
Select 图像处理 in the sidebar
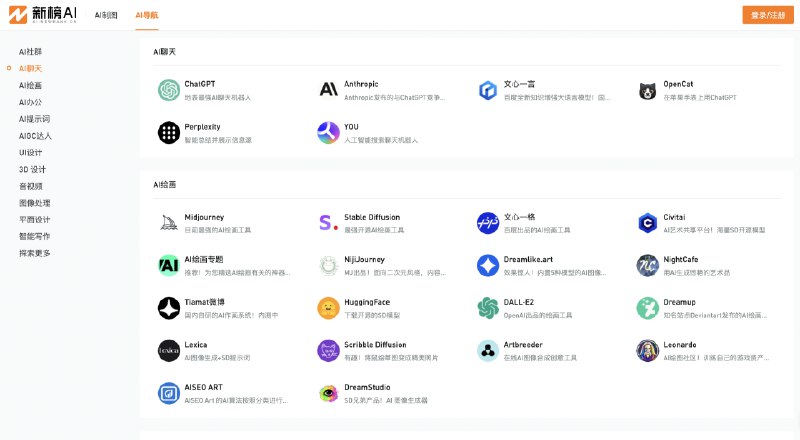pos(35,203)
